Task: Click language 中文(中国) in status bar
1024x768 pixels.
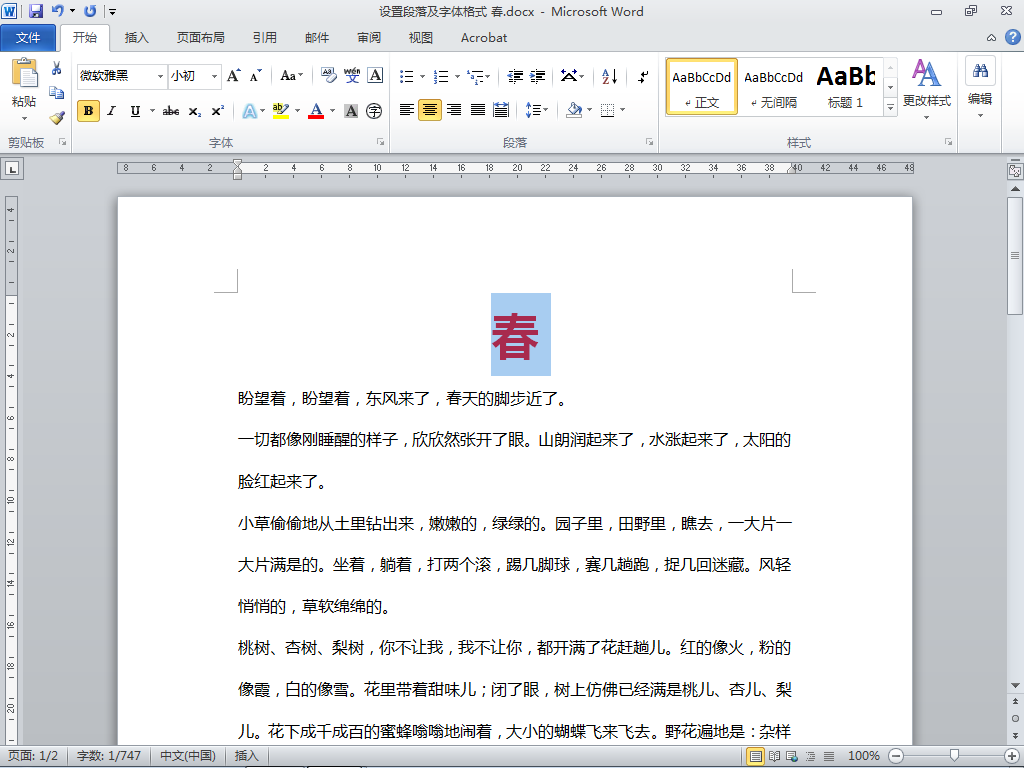Action: click(x=187, y=756)
